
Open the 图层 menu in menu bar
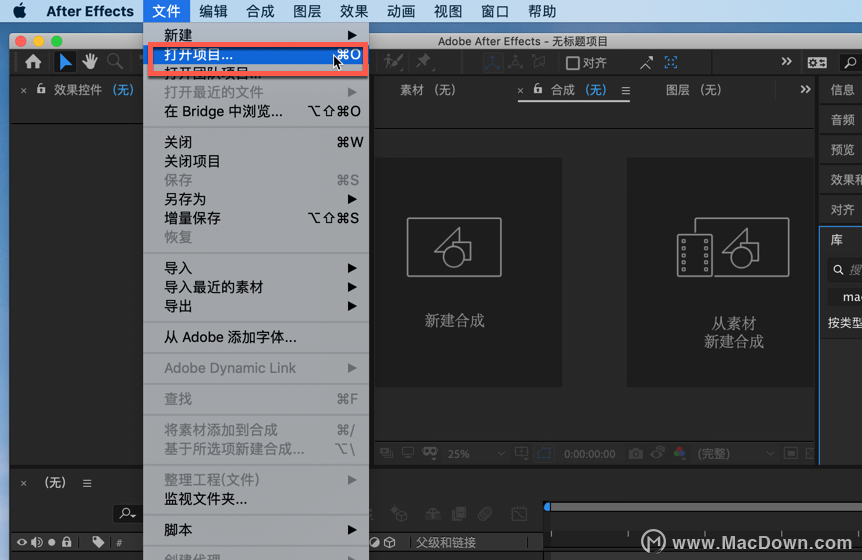307,11
